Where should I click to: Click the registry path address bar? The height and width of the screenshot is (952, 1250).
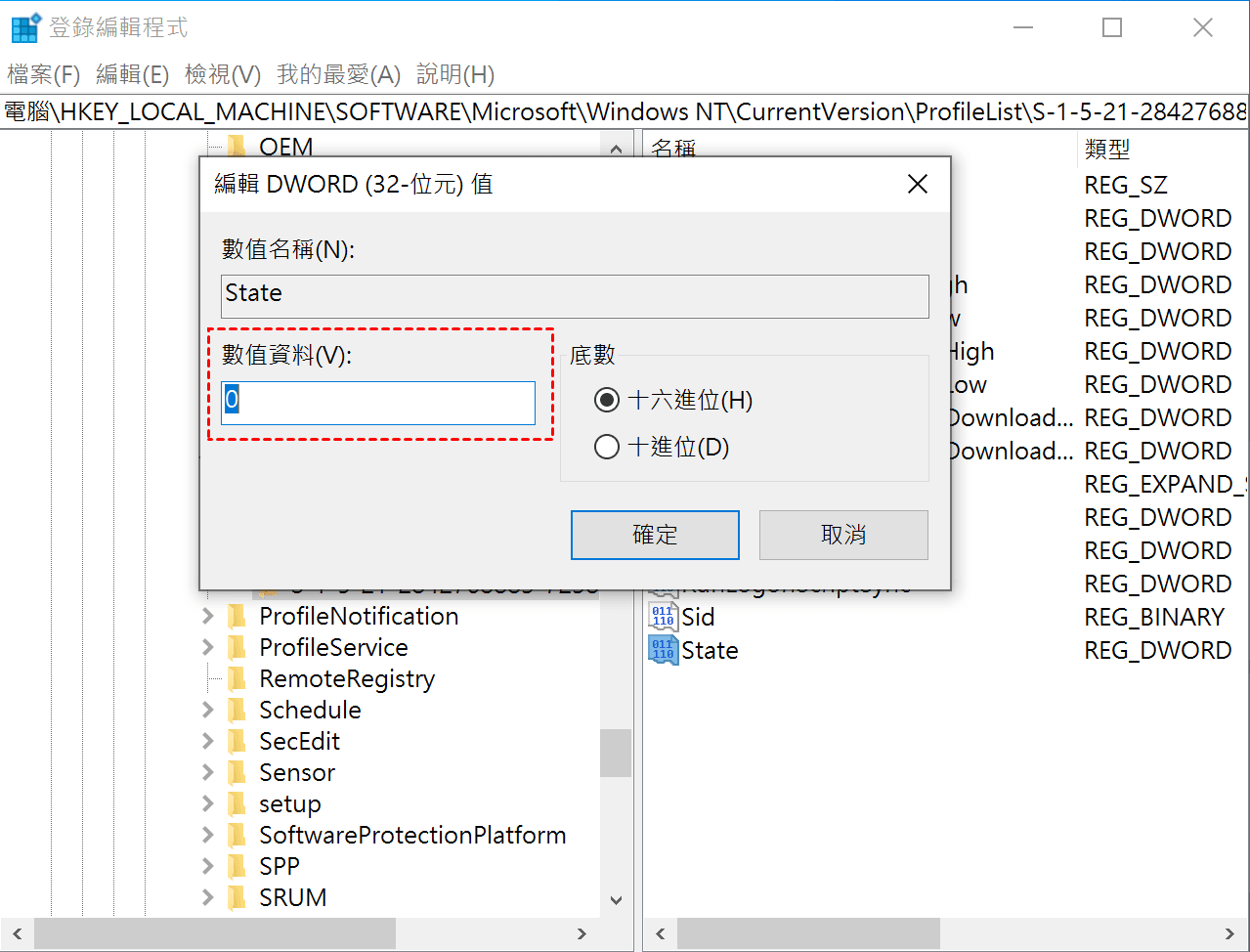(x=625, y=111)
